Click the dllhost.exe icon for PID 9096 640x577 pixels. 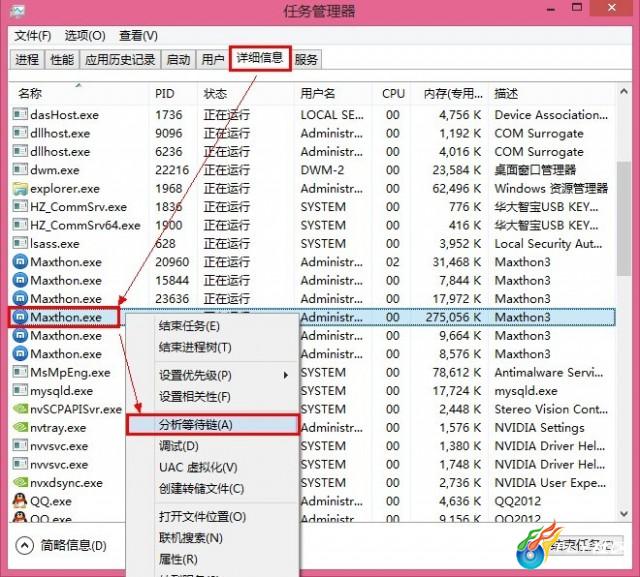click(x=20, y=133)
